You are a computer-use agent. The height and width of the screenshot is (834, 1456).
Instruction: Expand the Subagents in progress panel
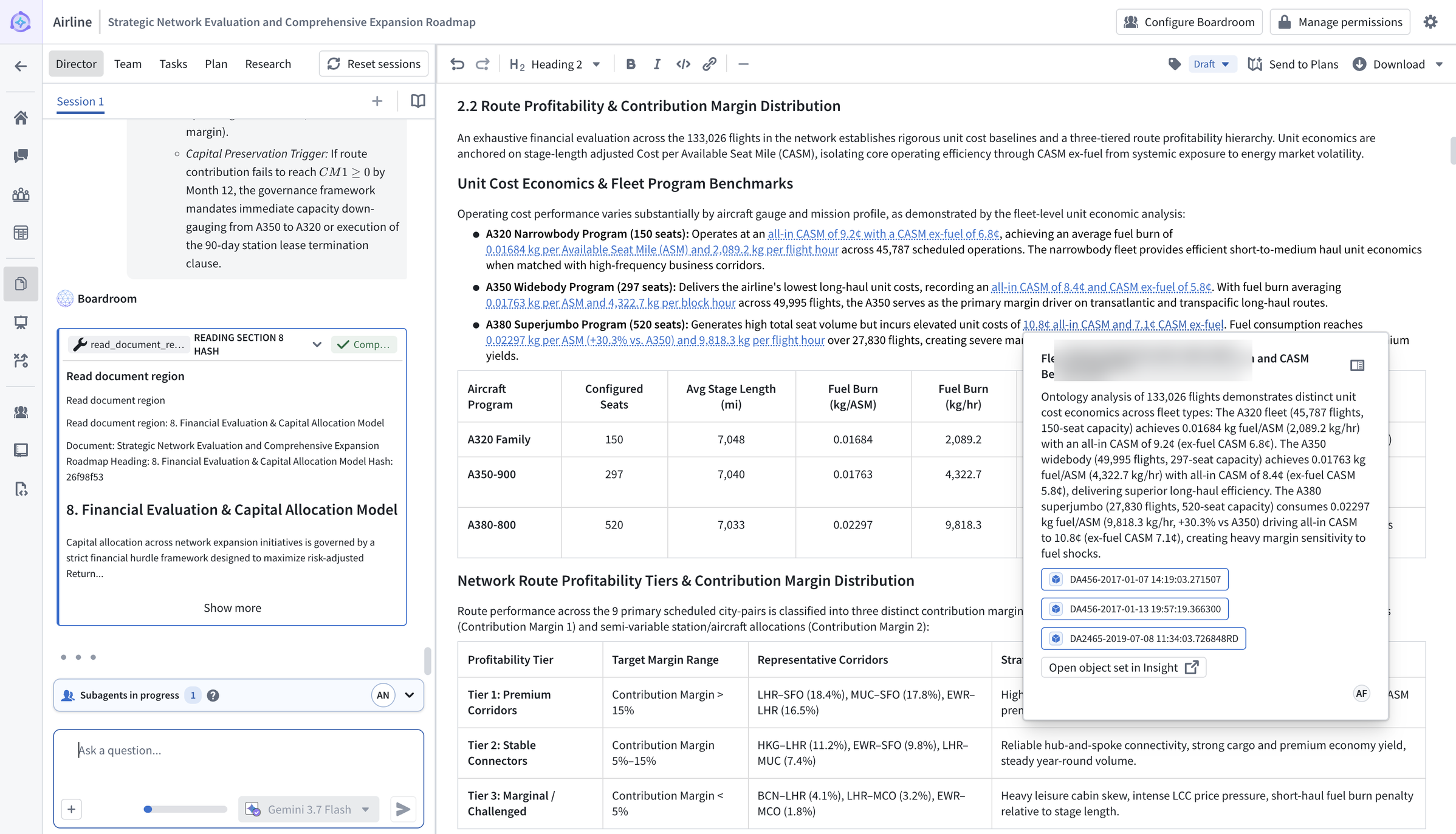pos(410,696)
